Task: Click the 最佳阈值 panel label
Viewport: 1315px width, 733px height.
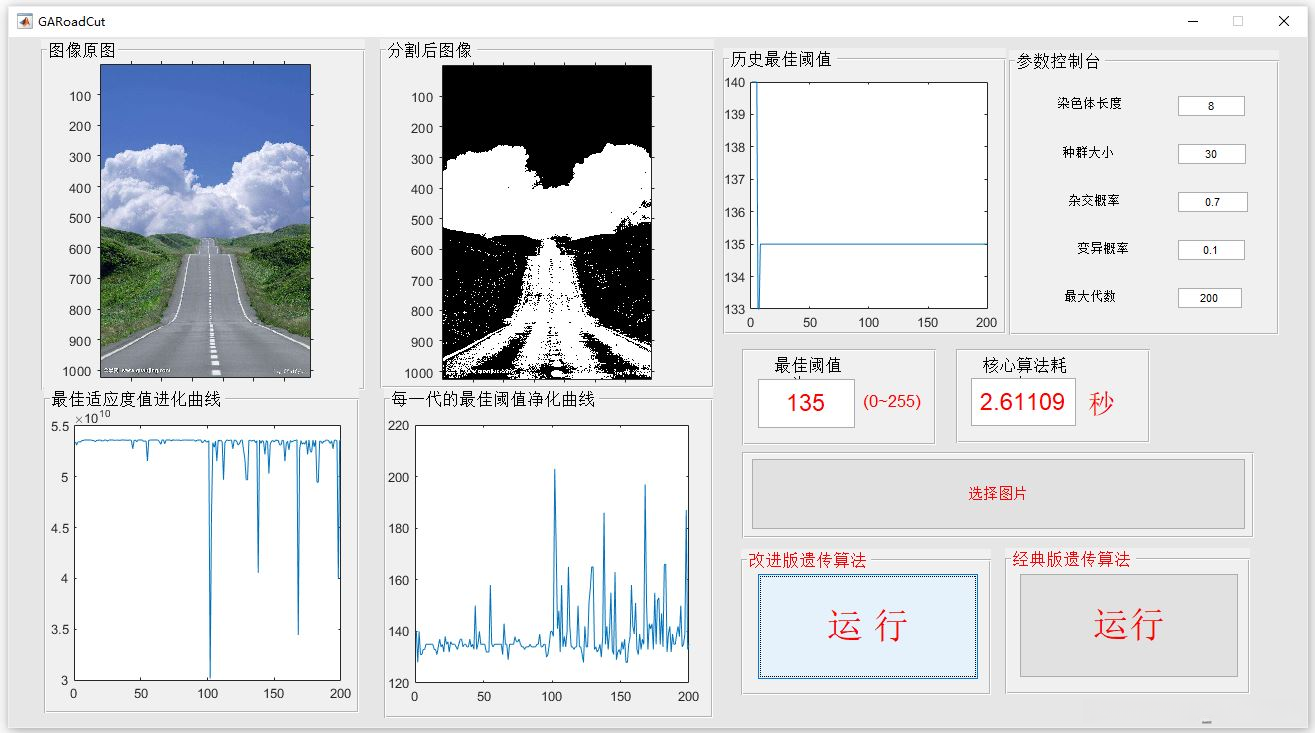Action: click(808, 366)
